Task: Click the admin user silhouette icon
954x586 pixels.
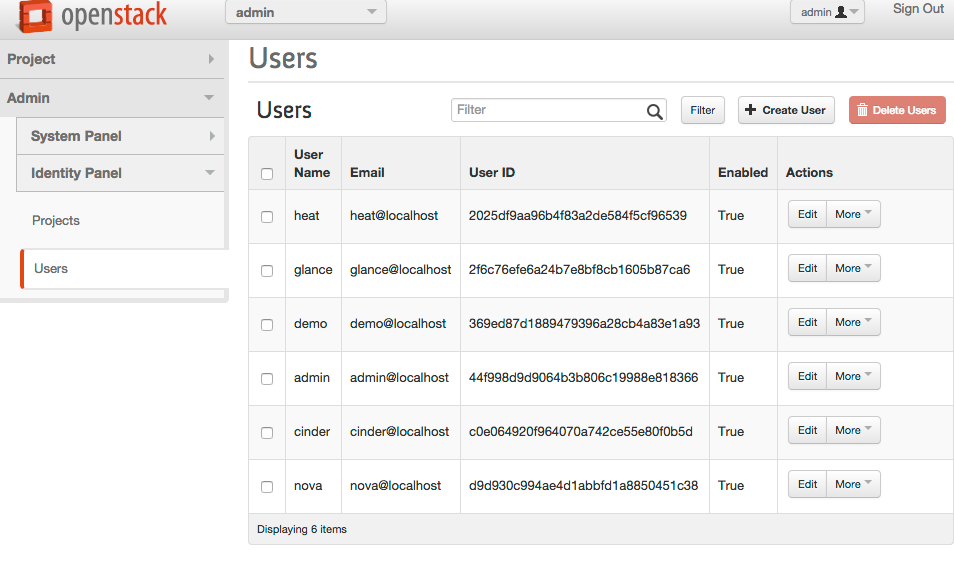Action: point(841,12)
